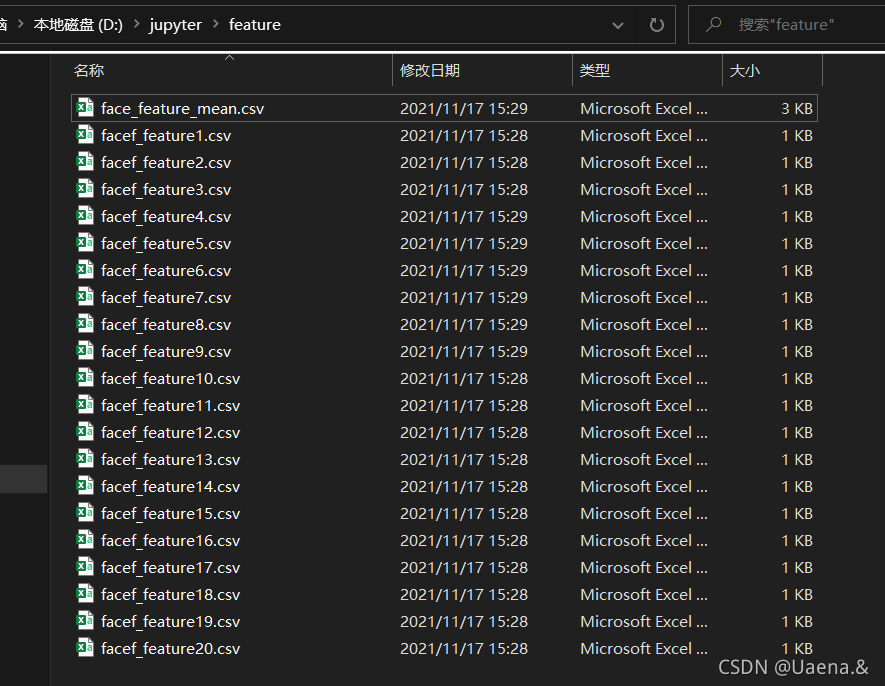Navigate to the jupyter breadcrumb folder
The height and width of the screenshot is (686, 885).
coord(176,25)
